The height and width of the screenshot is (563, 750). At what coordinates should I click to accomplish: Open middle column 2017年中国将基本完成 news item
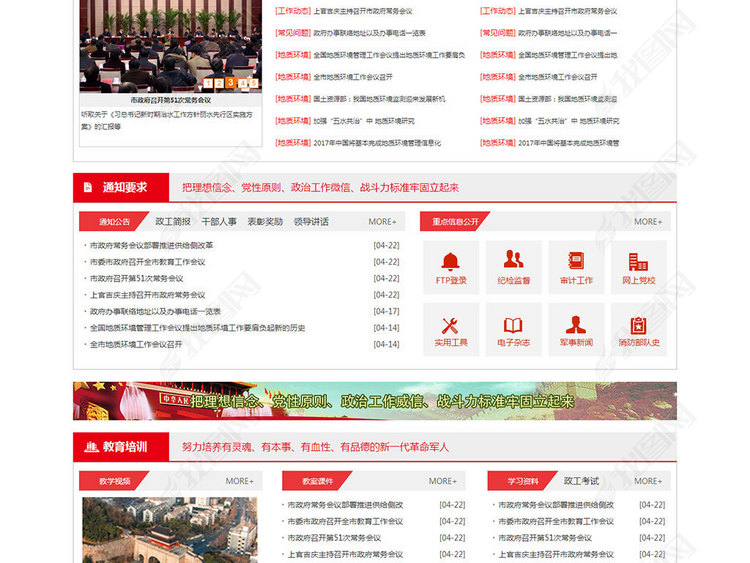point(358,143)
